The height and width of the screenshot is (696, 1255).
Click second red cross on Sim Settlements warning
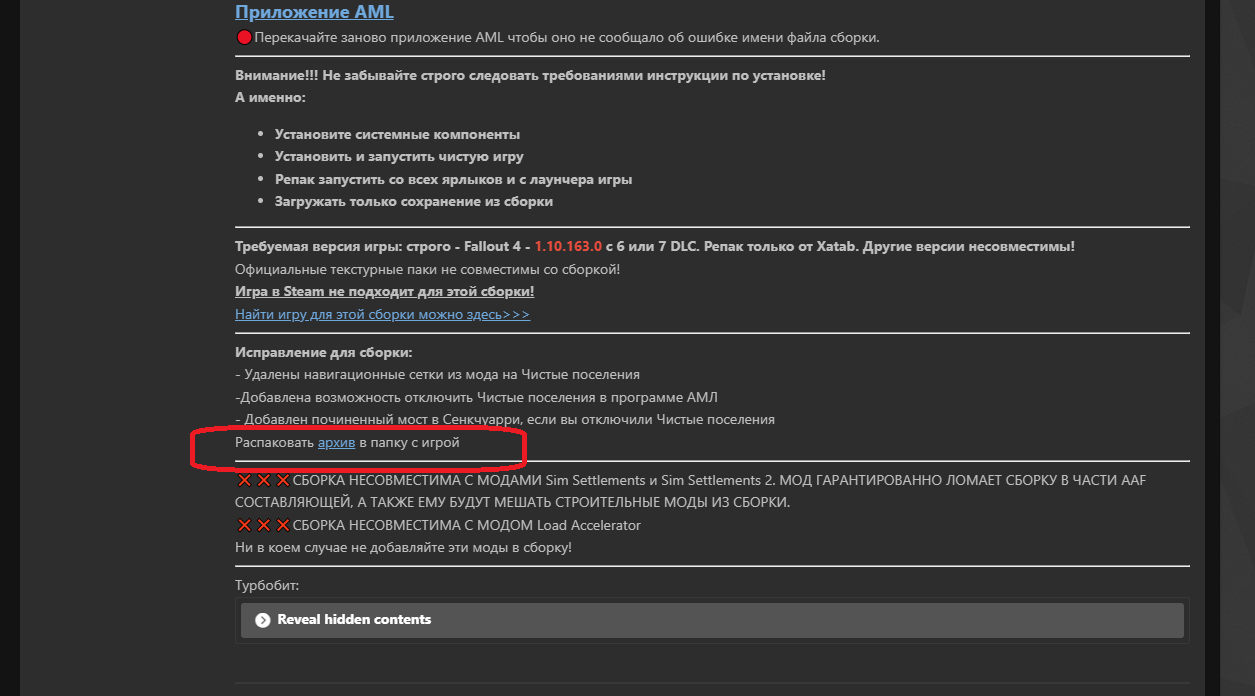(x=263, y=481)
